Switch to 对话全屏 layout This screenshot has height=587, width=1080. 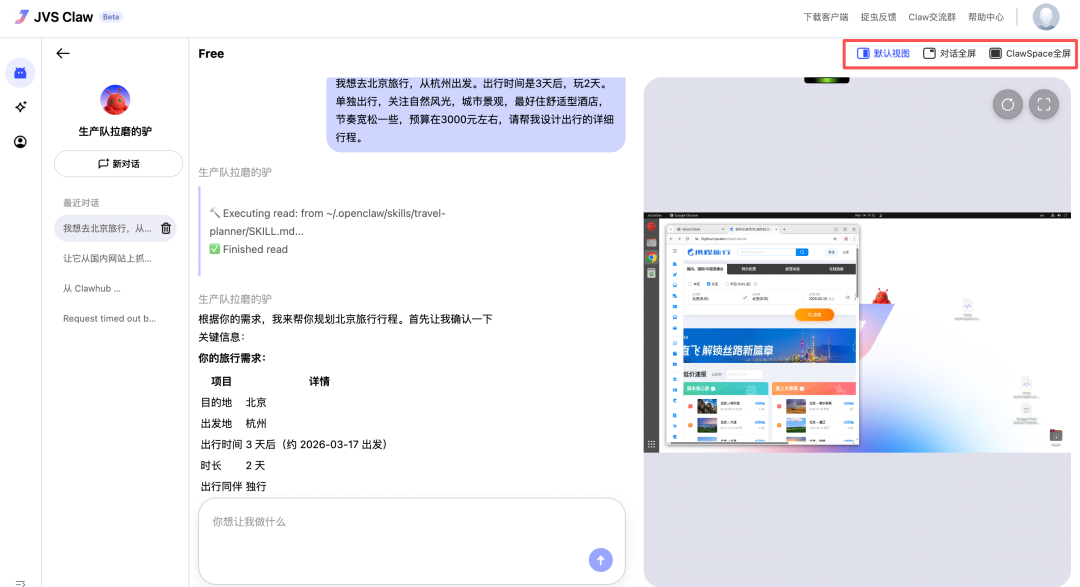click(x=949, y=54)
